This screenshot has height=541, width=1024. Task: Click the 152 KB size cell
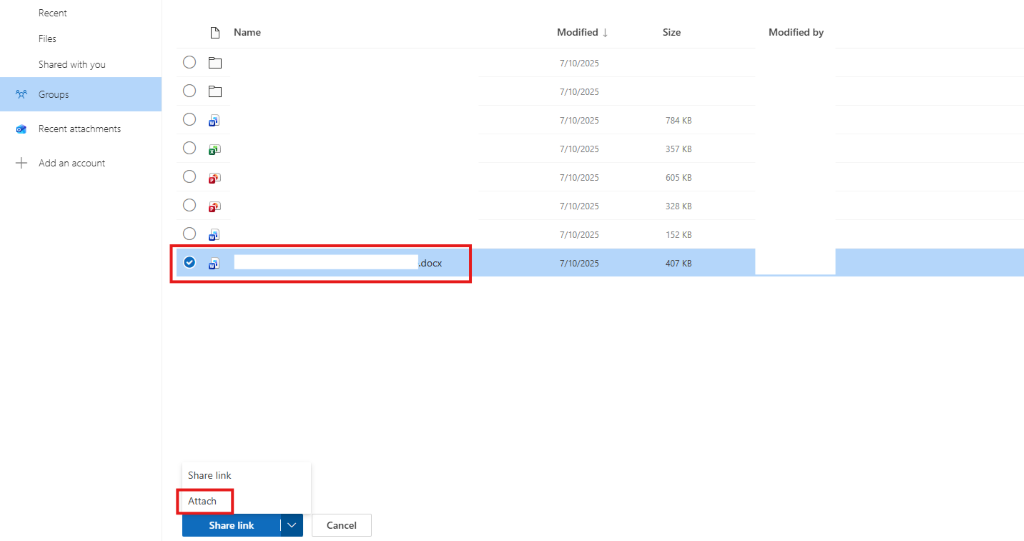[679, 235]
